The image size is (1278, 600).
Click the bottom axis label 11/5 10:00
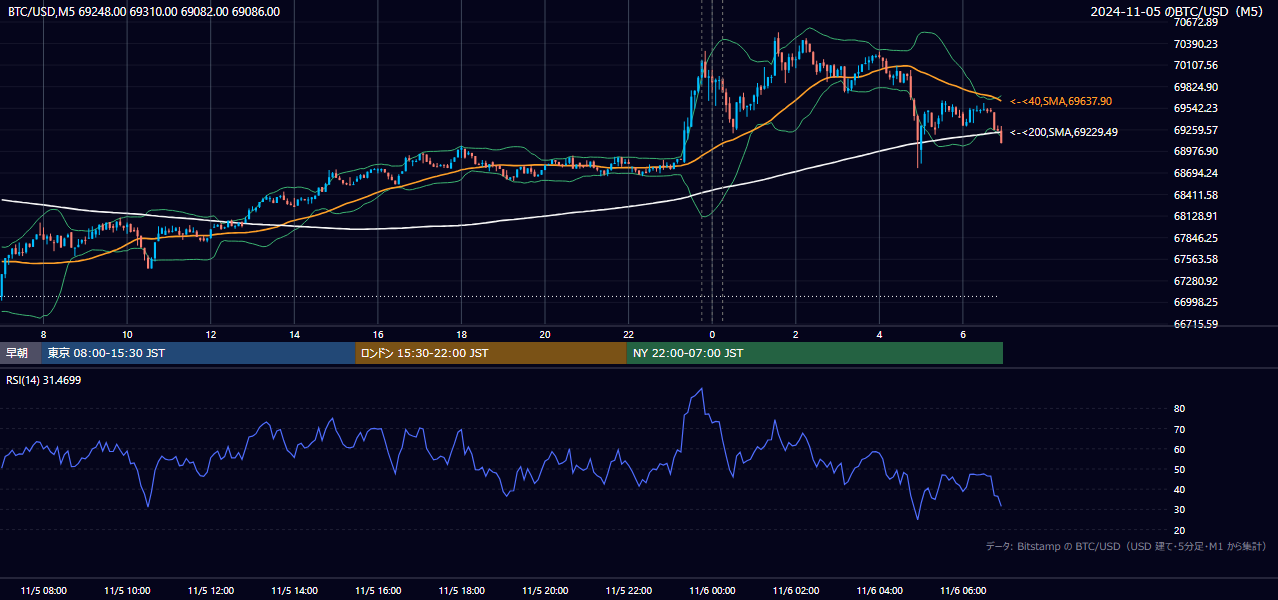point(127,590)
